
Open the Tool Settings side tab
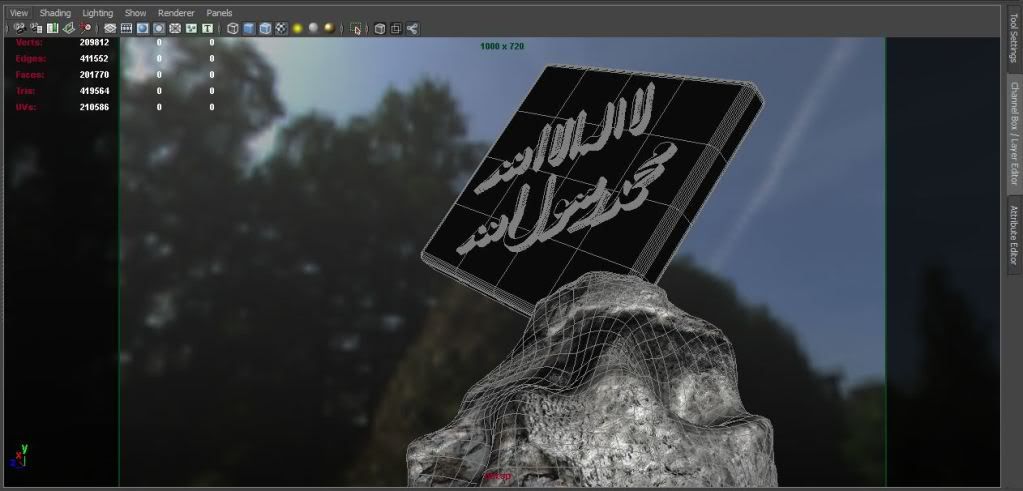[x=1014, y=38]
